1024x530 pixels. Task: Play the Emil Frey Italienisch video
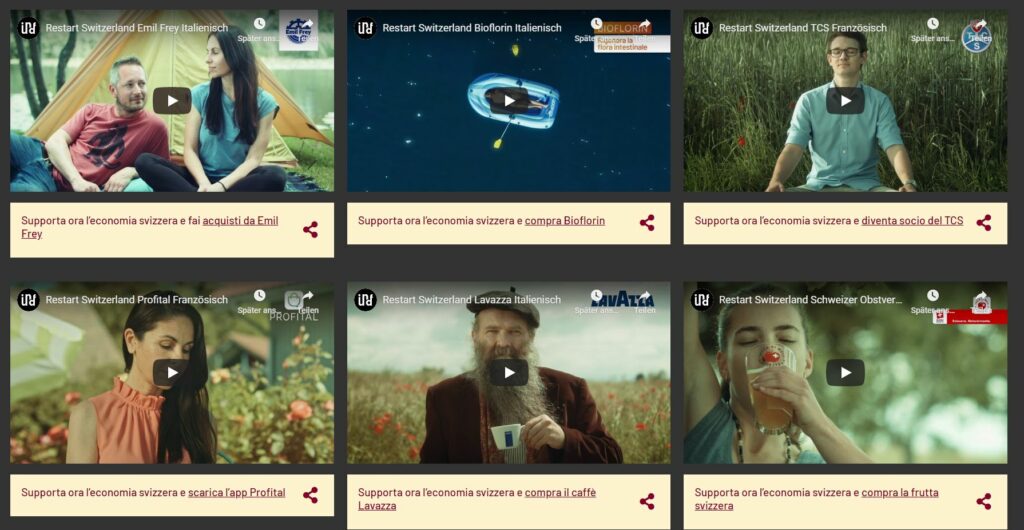172,101
